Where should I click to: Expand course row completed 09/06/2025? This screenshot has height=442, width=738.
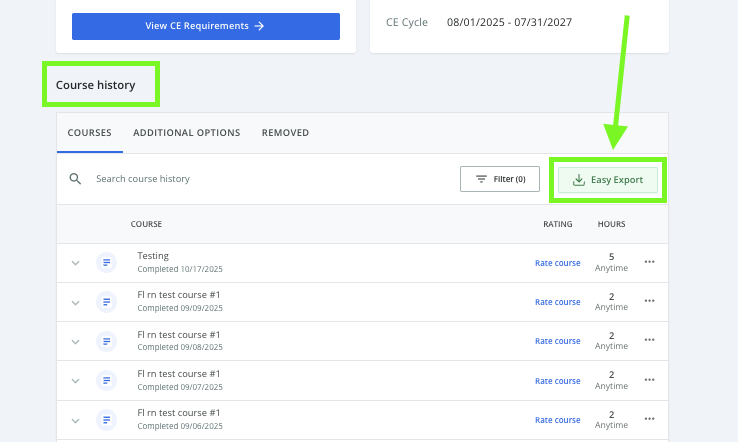coord(75,419)
